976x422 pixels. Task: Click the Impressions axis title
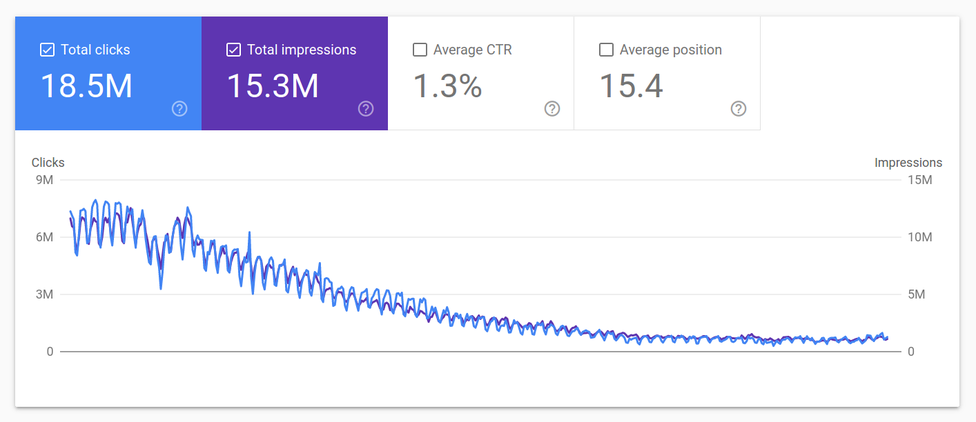908,162
